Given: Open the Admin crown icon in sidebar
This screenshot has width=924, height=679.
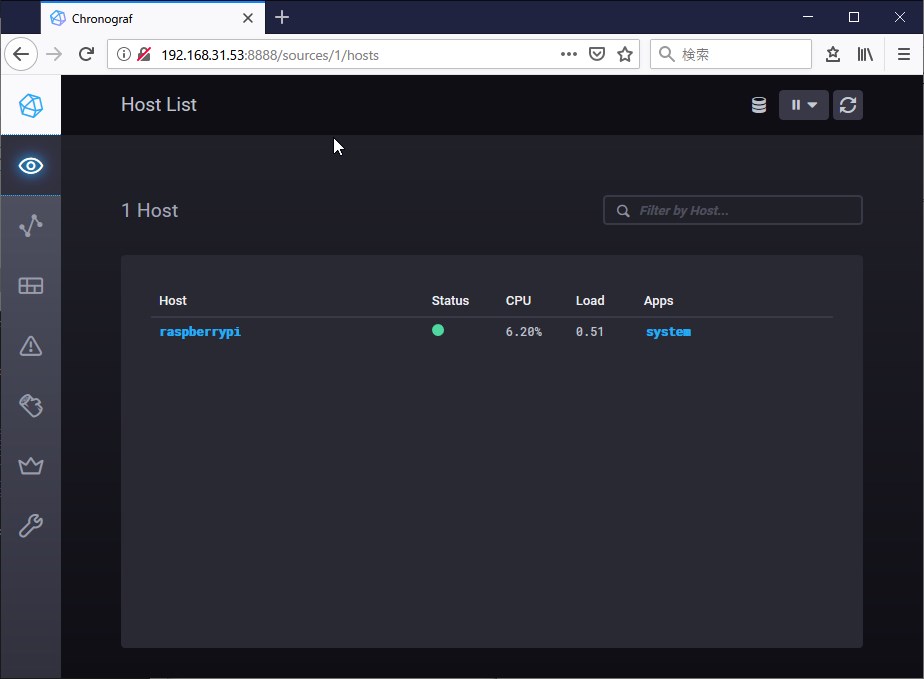Looking at the screenshot, I should coord(31,466).
